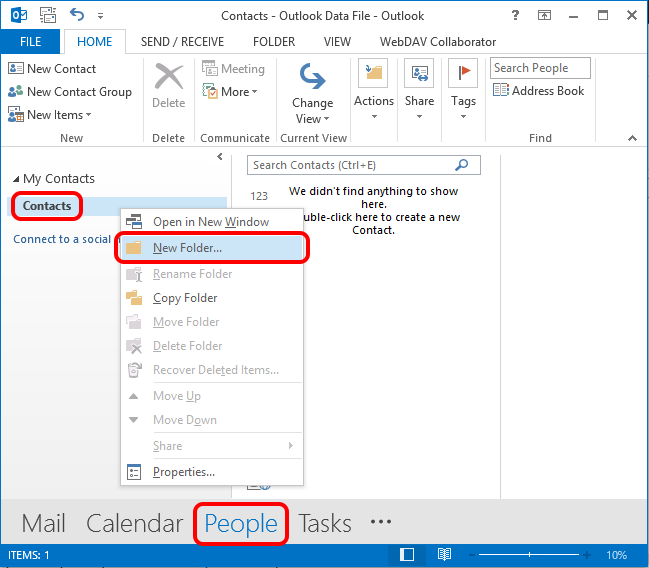Click the Outlook application icon in title bar
The image size is (649, 568).
click(19, 15)
